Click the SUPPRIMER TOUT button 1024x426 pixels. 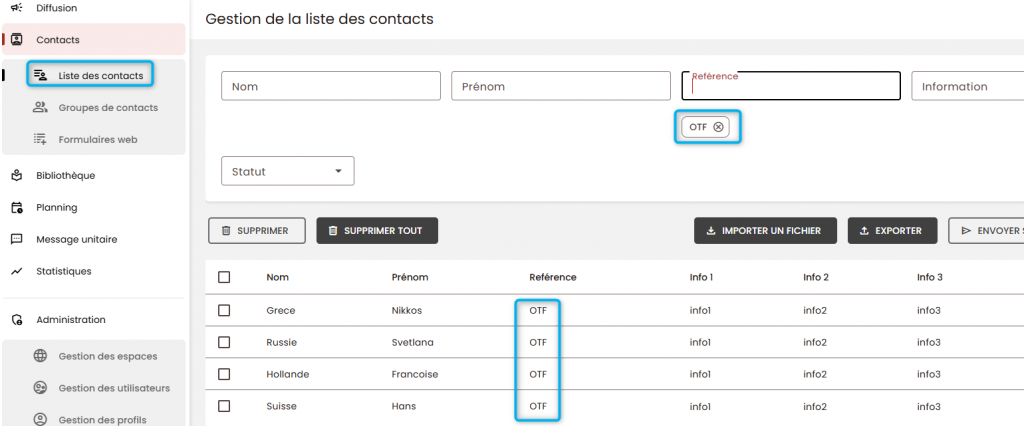[x=377, y=231]
